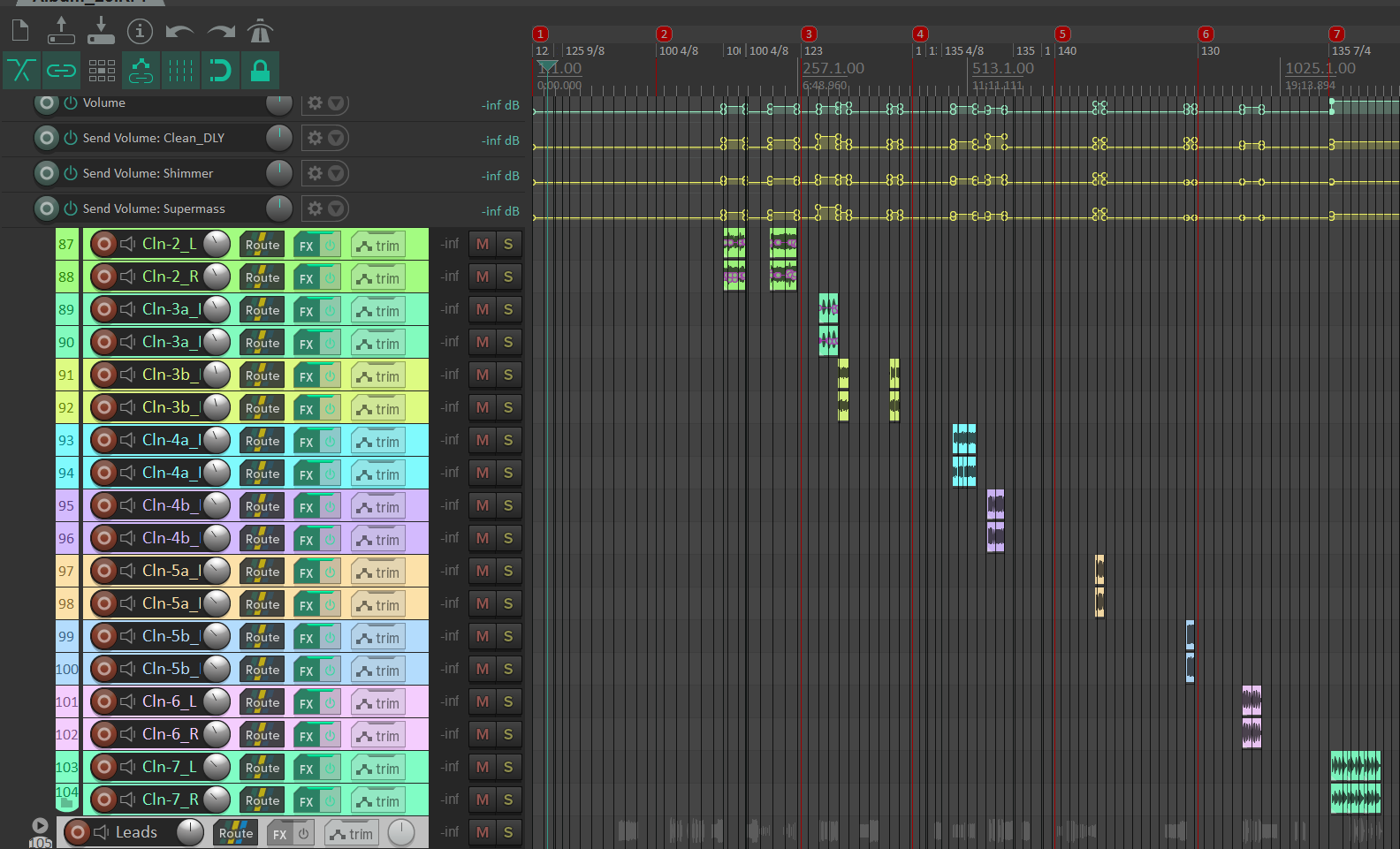This screenshot has width=1400, height=849.
Task: Open the Project Settings info icon
Action: pyautogui.click(x=140, y=31)
